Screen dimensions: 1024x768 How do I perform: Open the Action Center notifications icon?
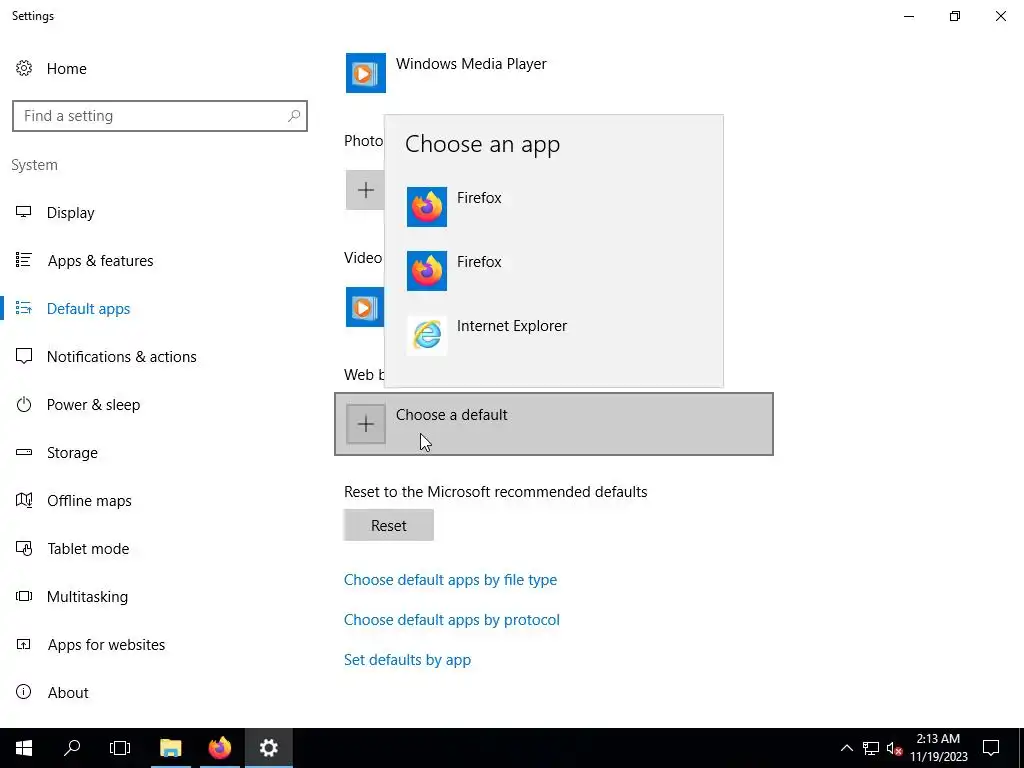991,748
